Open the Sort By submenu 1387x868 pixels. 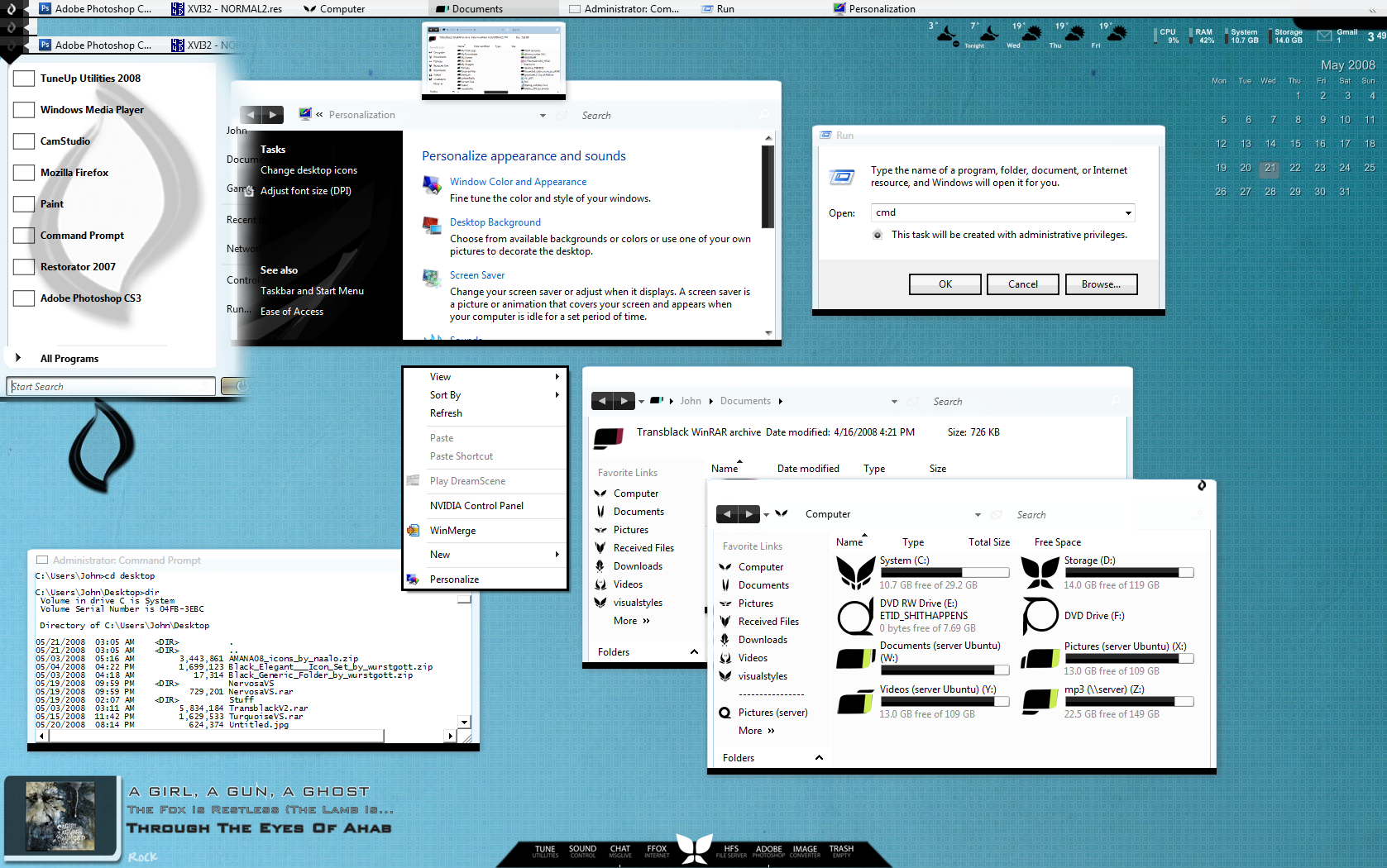click(x=485, y=395)
